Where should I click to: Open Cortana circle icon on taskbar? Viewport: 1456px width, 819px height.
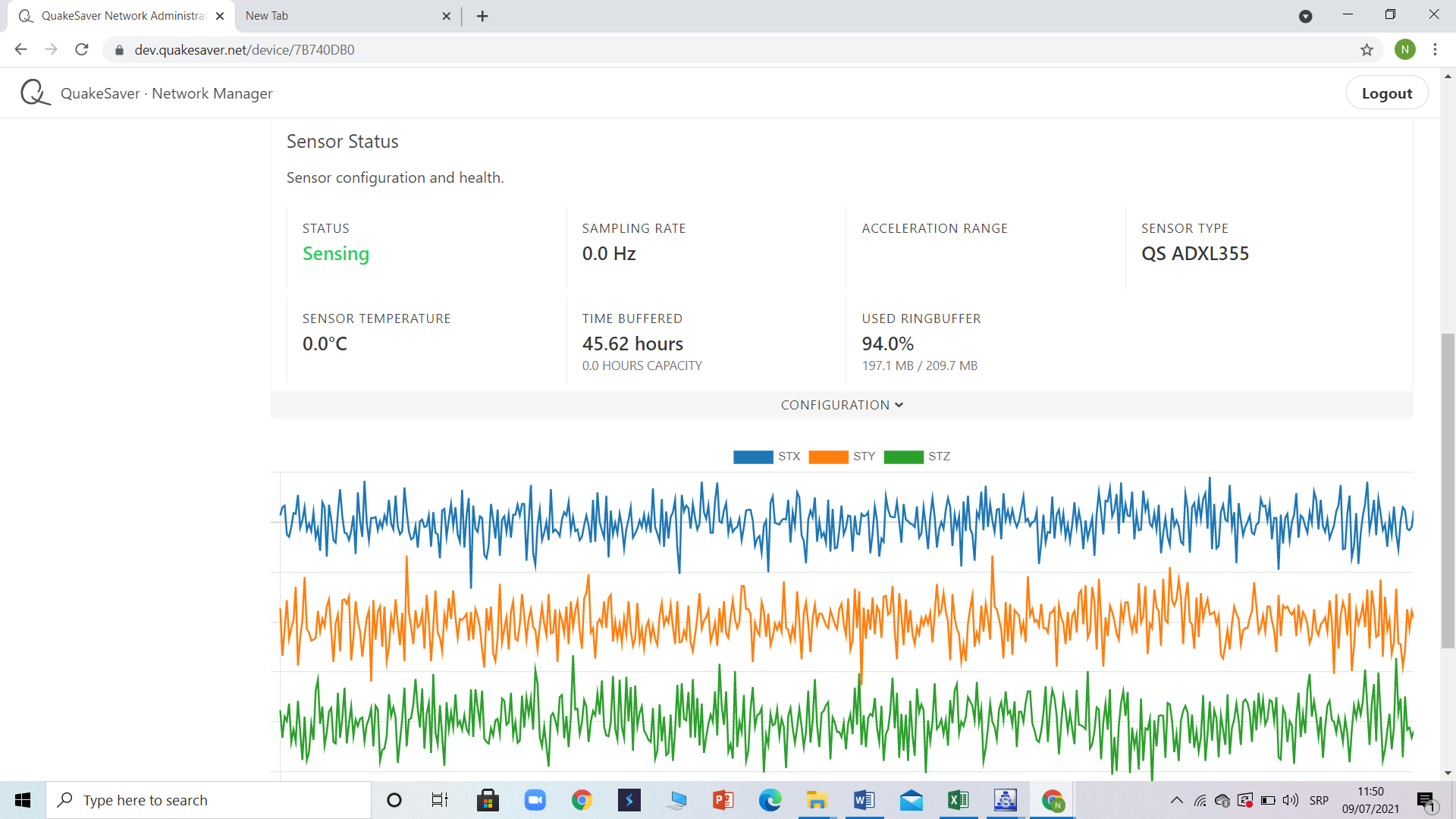pos(394,800)
